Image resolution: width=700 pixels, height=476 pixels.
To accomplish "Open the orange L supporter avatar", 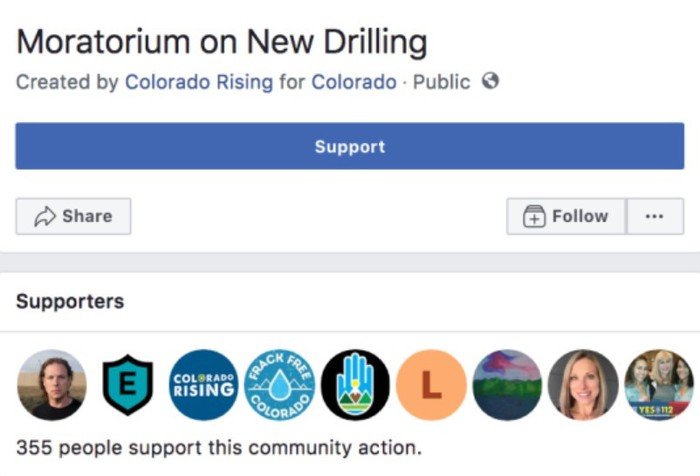I will (x=431, y=385).
